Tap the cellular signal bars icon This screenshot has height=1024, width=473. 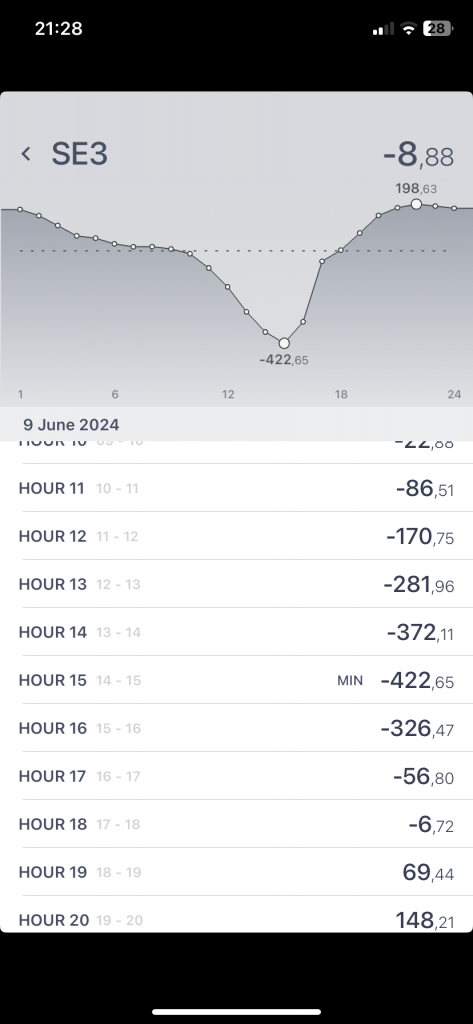point(383,29)
